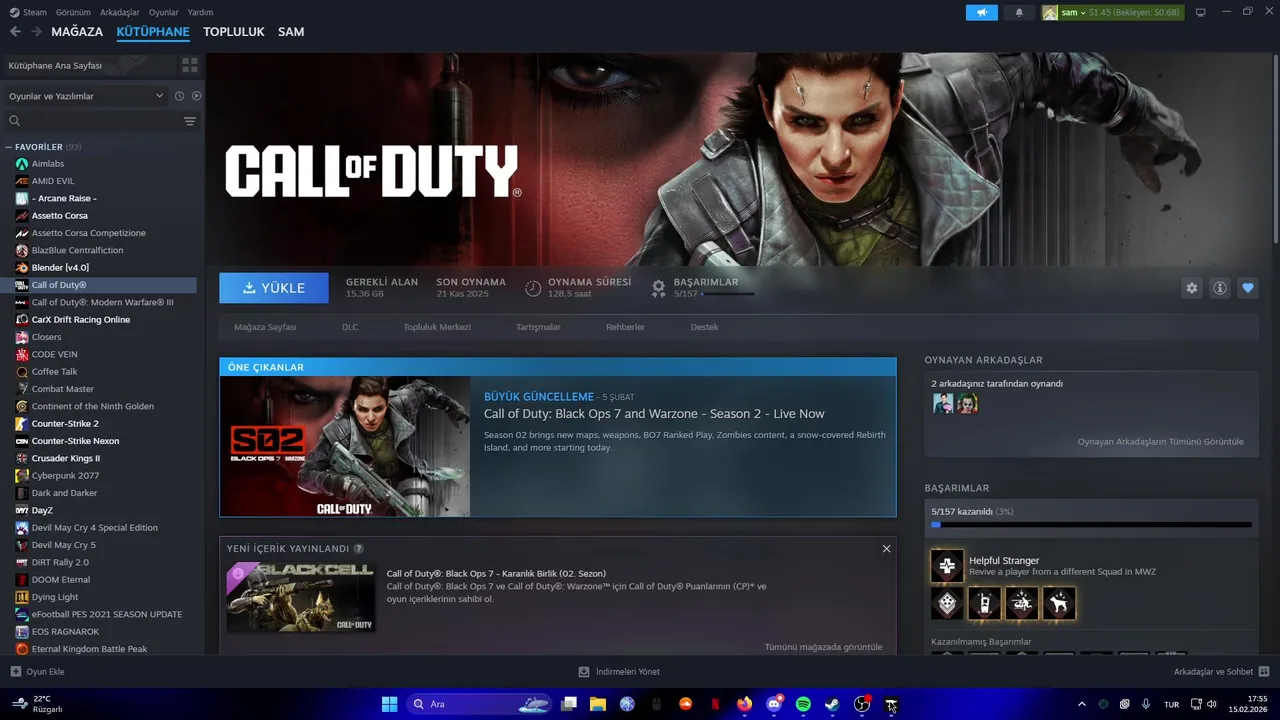This screenshot has width=1280, height=720.
Task: Click the Oyun Ekle plus icon
Action: click(15, 672)
